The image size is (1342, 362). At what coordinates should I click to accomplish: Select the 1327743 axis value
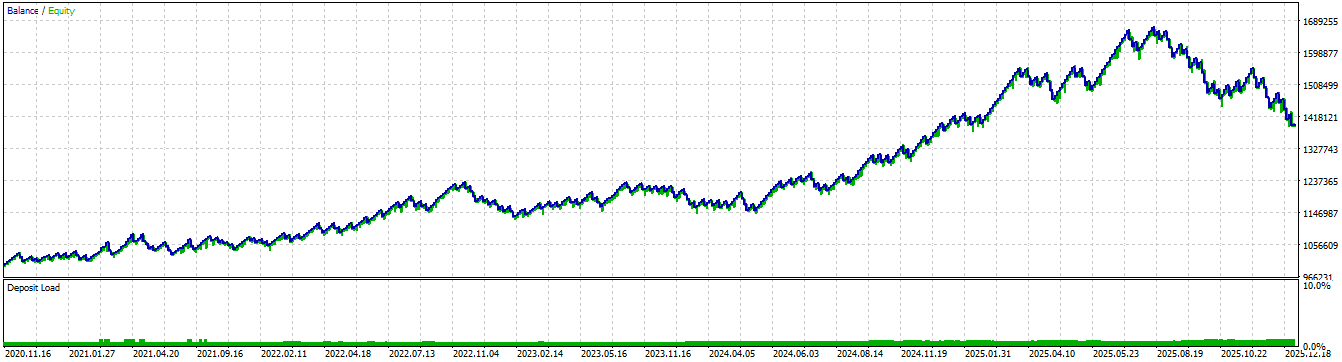point(1320,149)
